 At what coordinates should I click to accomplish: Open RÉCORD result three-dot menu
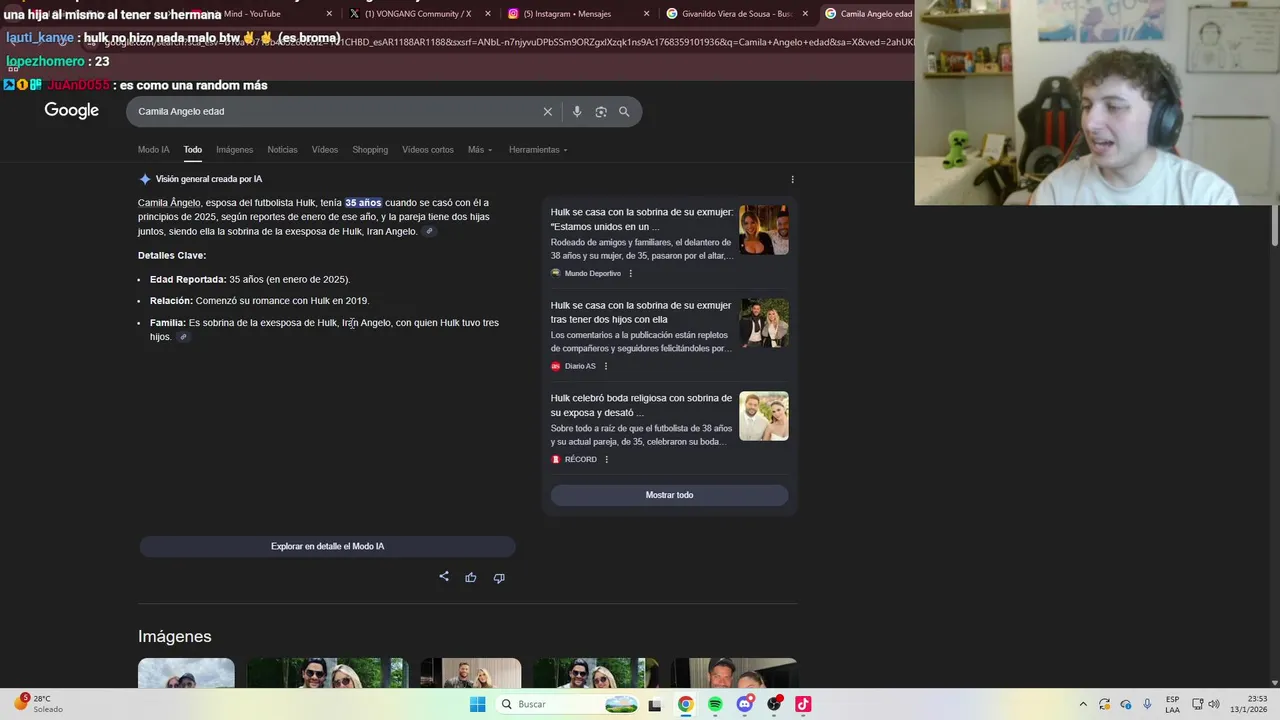tap(606, 460)
